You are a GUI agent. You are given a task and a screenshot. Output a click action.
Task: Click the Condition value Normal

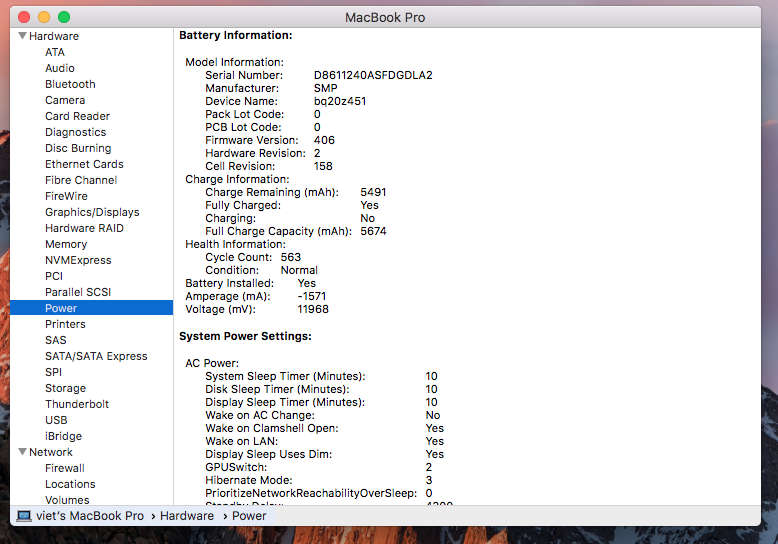(299, 270)
